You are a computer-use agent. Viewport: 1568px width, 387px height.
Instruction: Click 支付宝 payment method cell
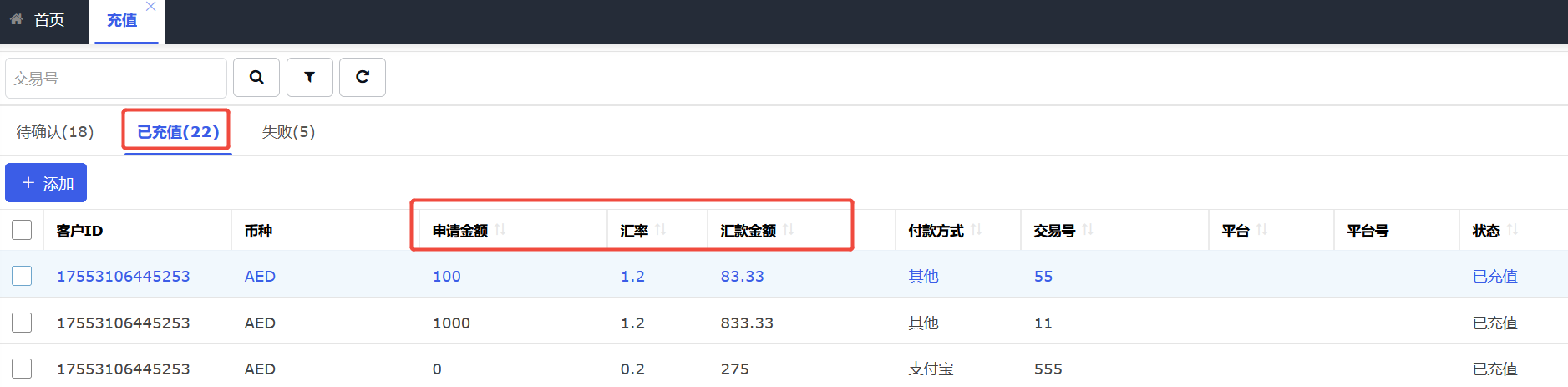pos(931,369)
